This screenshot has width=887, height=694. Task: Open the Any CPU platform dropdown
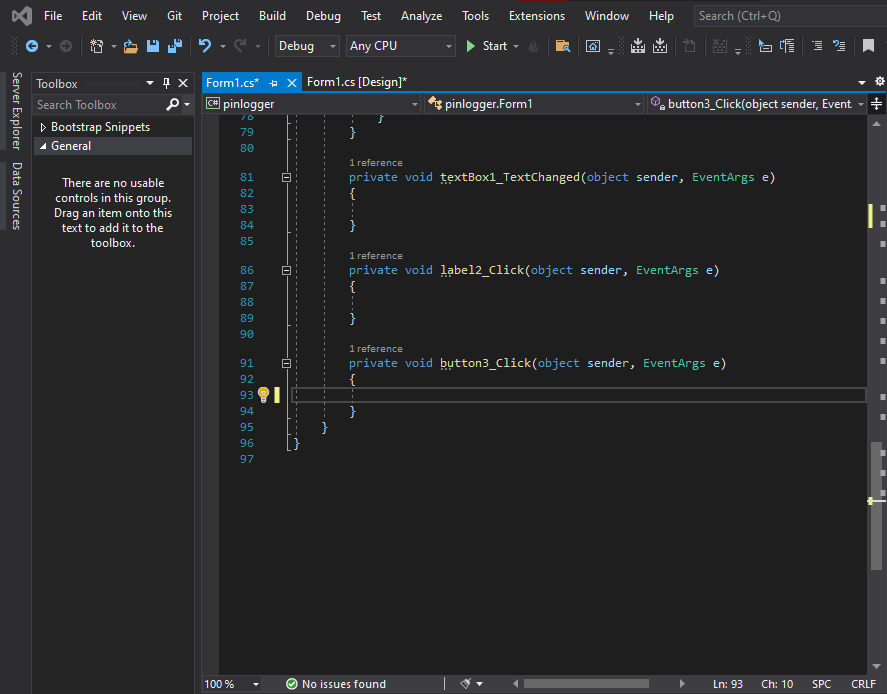pyautogui.click(x=400, y=46)
